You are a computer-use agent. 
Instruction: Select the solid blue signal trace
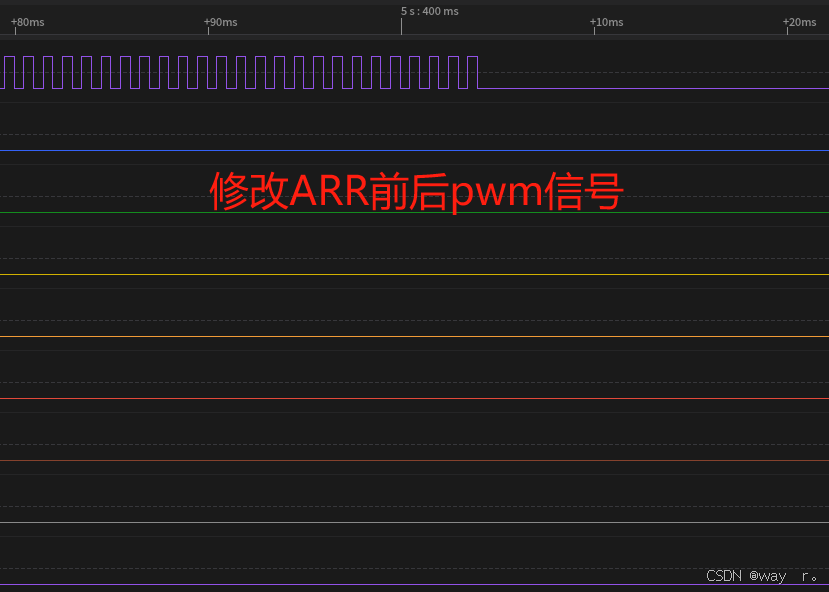tap(400, 148)
